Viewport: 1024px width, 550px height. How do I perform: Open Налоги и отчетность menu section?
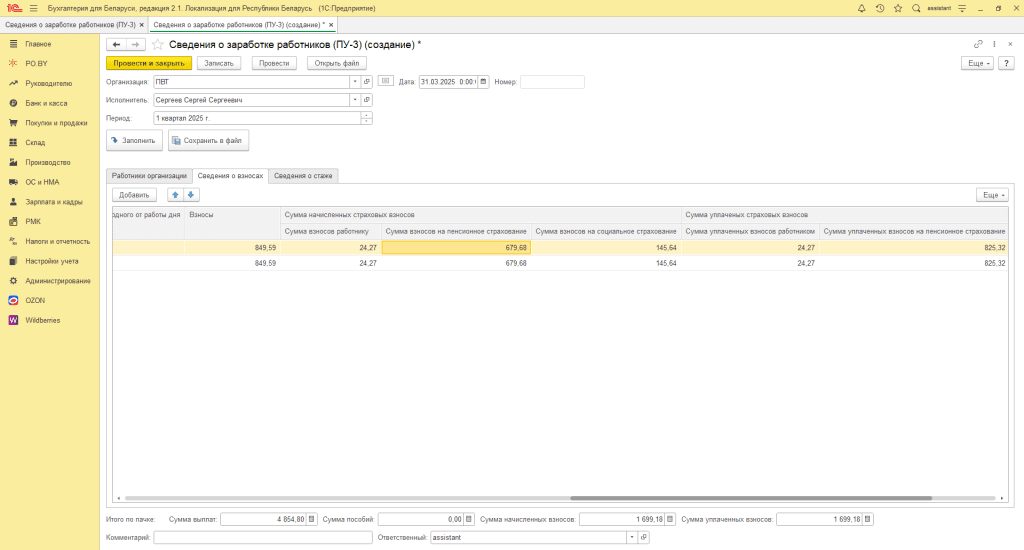pos(57,241)
